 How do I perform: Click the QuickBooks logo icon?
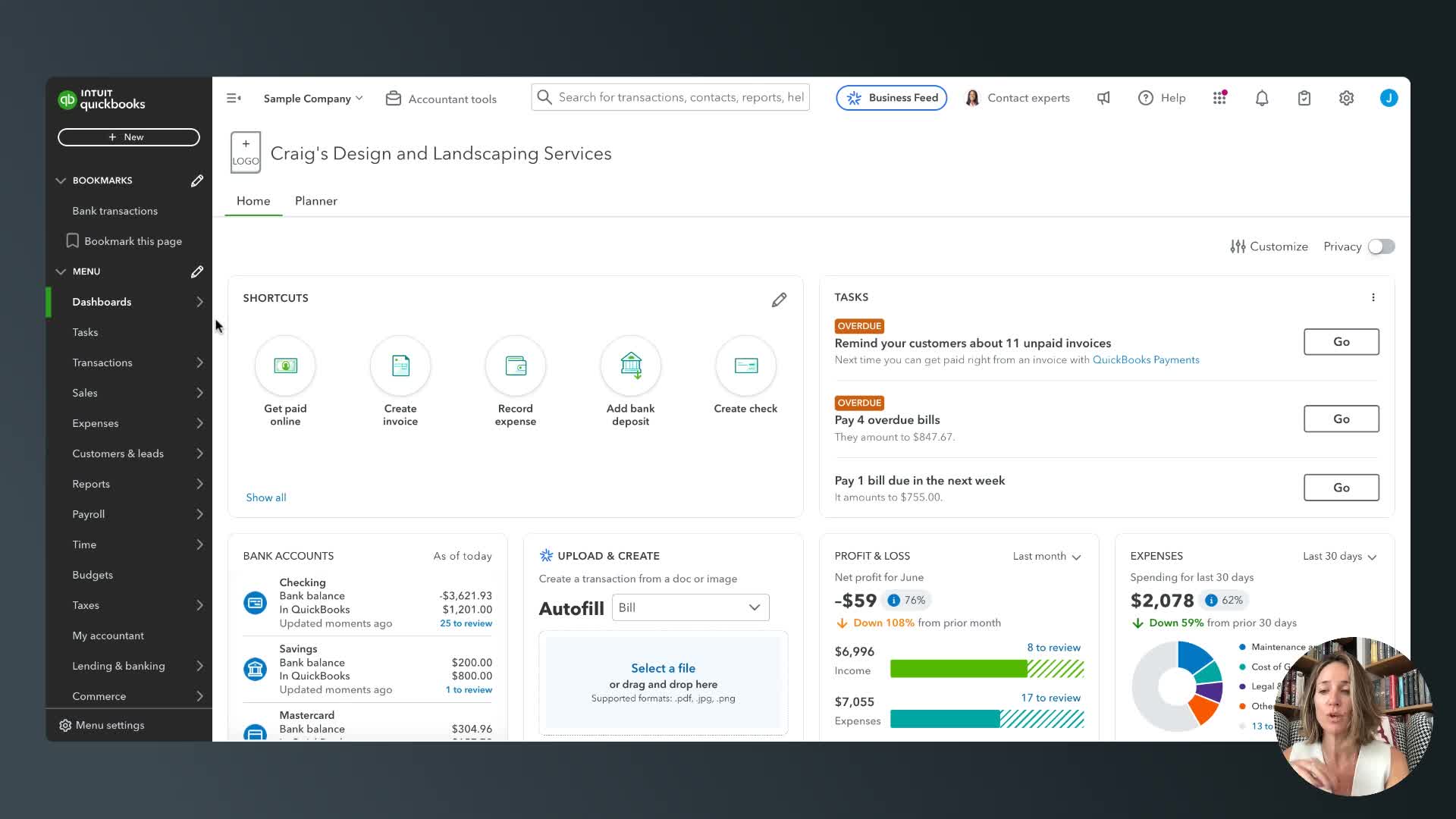tap(67, 99)
